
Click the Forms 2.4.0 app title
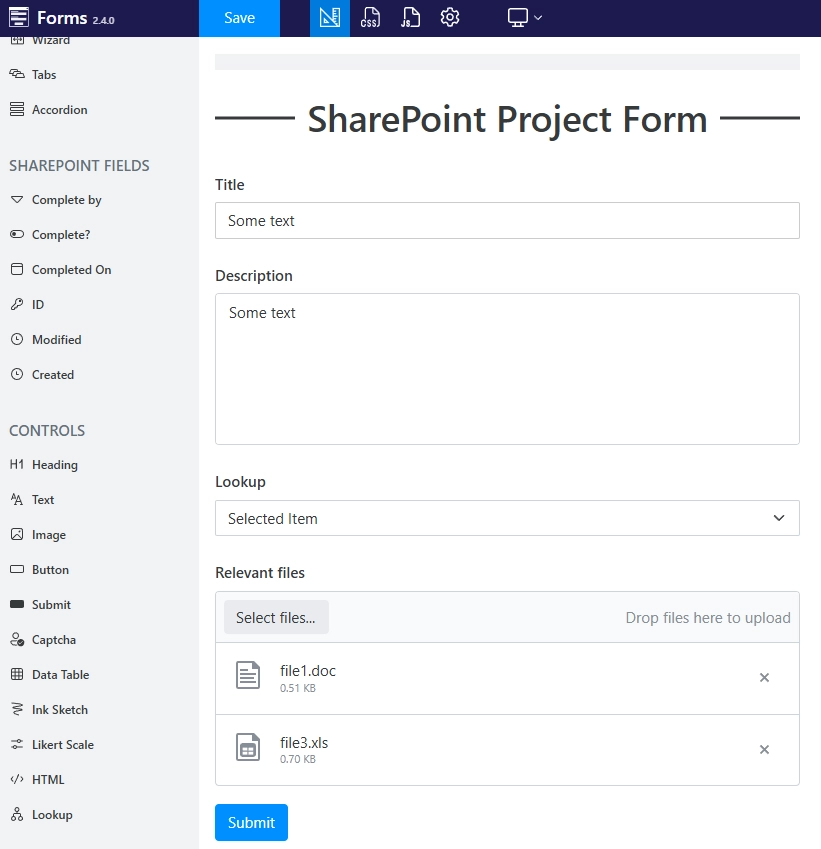pyautogui.click(x=76, y=18)
